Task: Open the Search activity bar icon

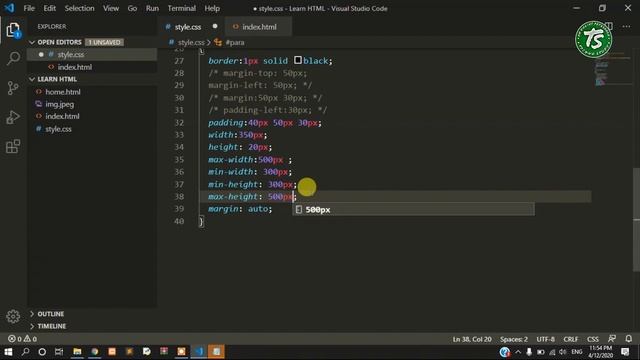Action: coord(13,58)
